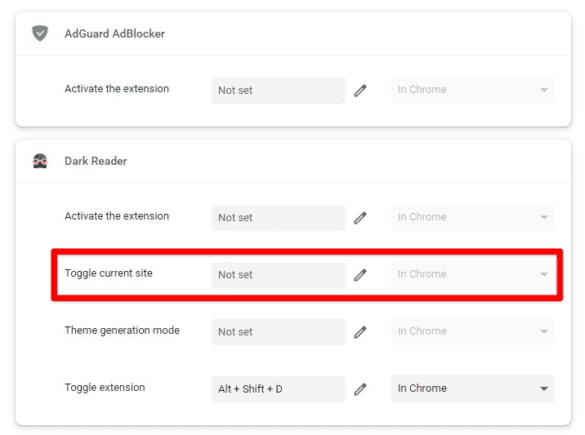This screenshot has height=435, width=585.
Task: Edit Dark Reader Activate the extension shortcut pencil
Action: click(x=360, y=218)
